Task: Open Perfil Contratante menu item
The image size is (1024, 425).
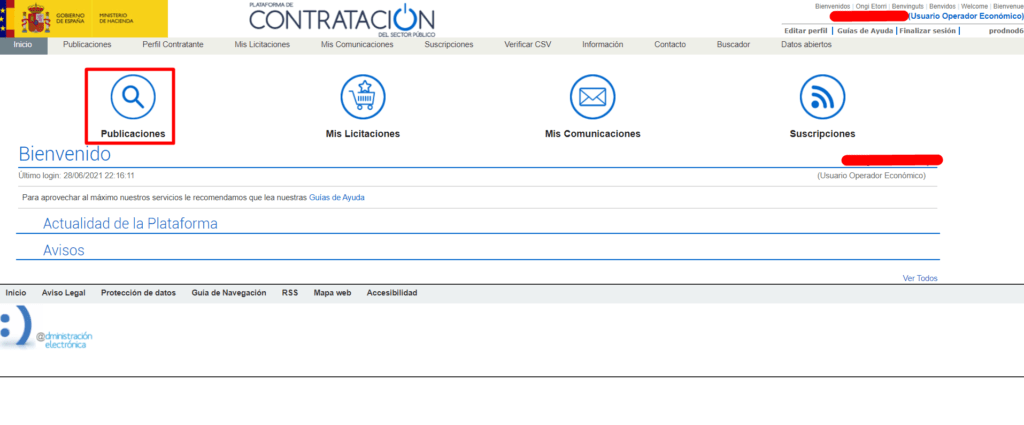Action: click(x=172, y=45)
